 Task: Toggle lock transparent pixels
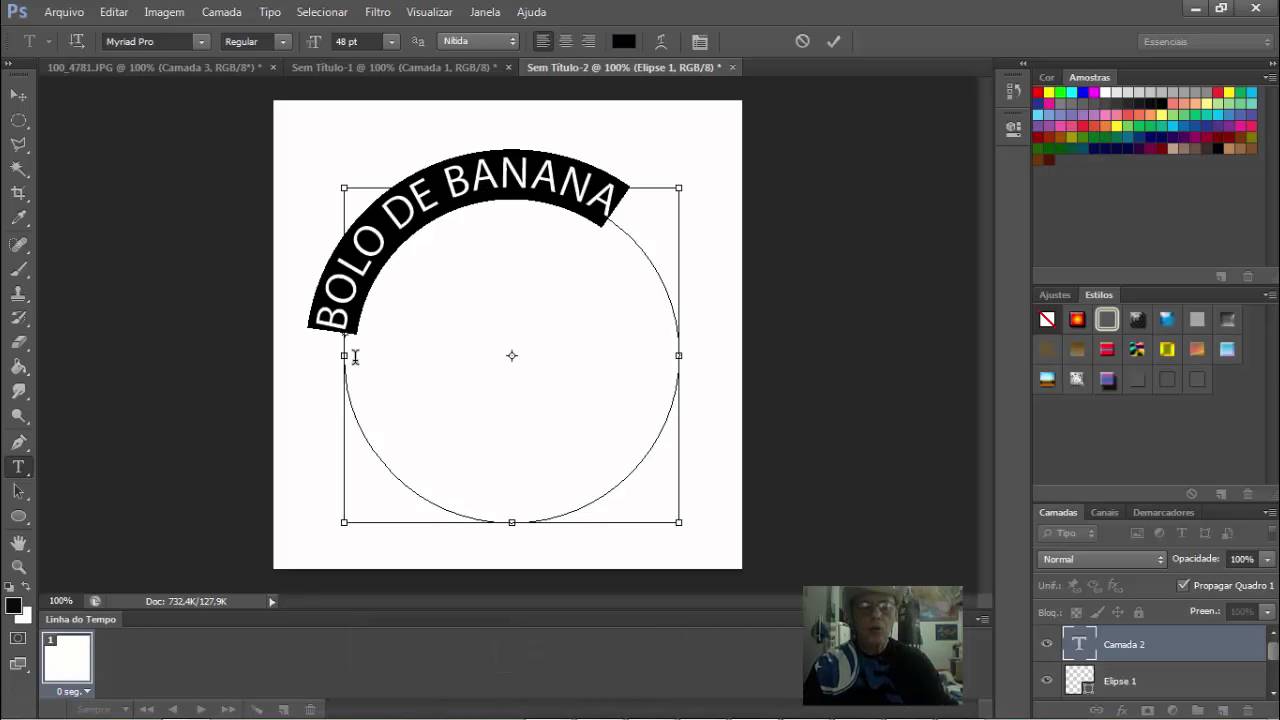pos(1076,612)
